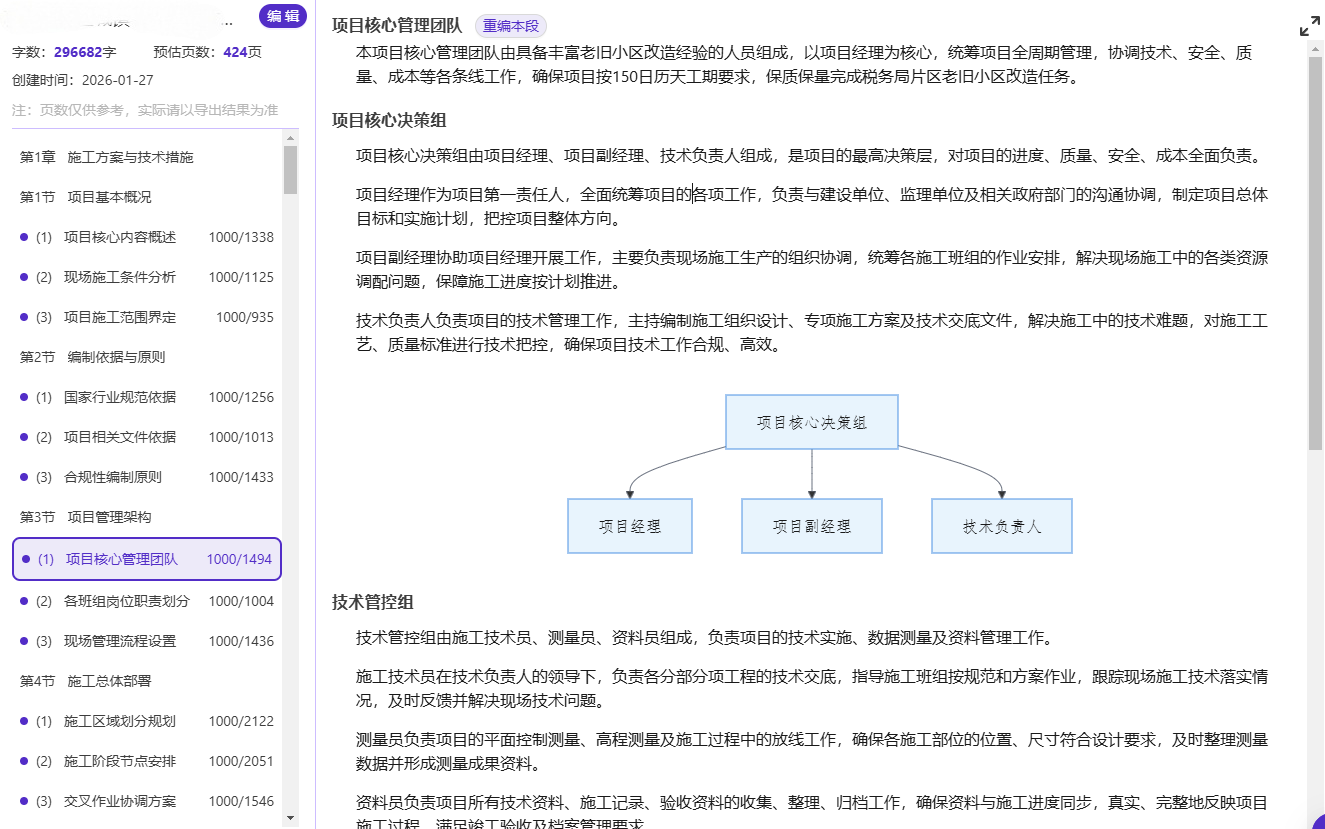Open (3) 交叉作业协调方案 item
This screenshot has width=1325, height=829.
(146, 801)
